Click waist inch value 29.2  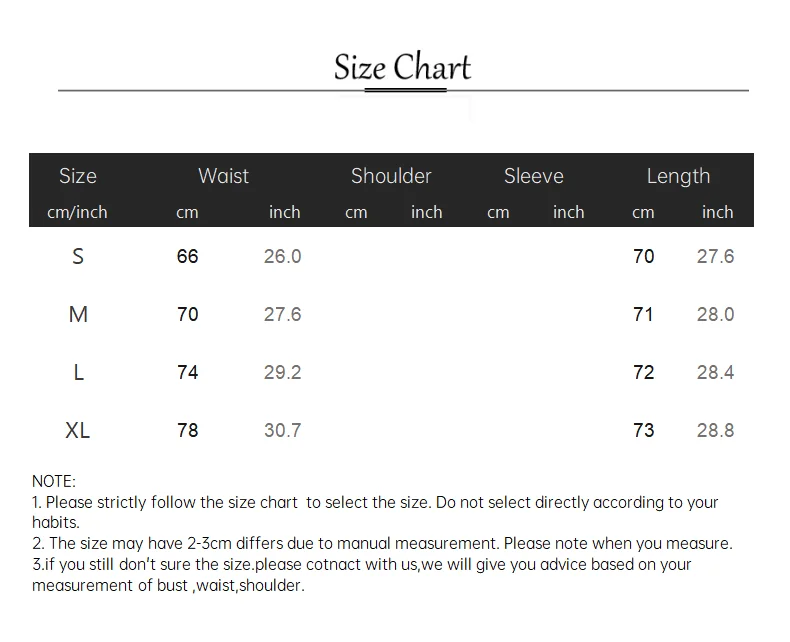click(282, 372)
